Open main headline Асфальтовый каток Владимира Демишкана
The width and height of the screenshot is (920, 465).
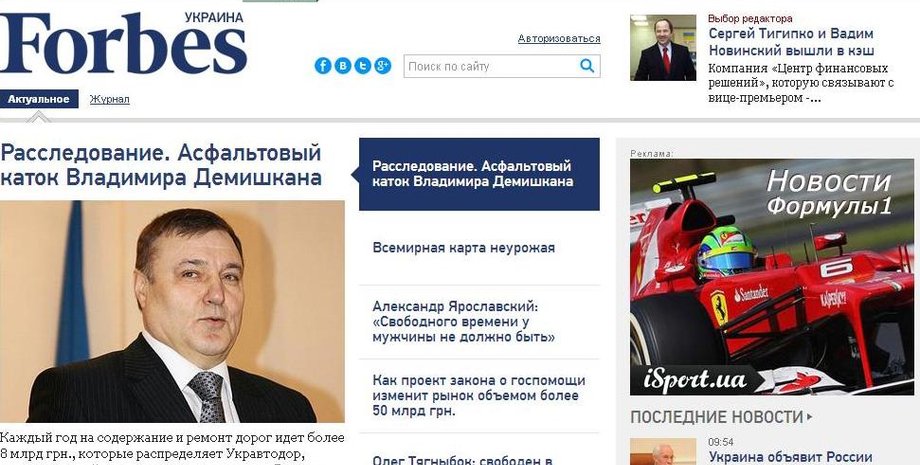coord(161,165)
